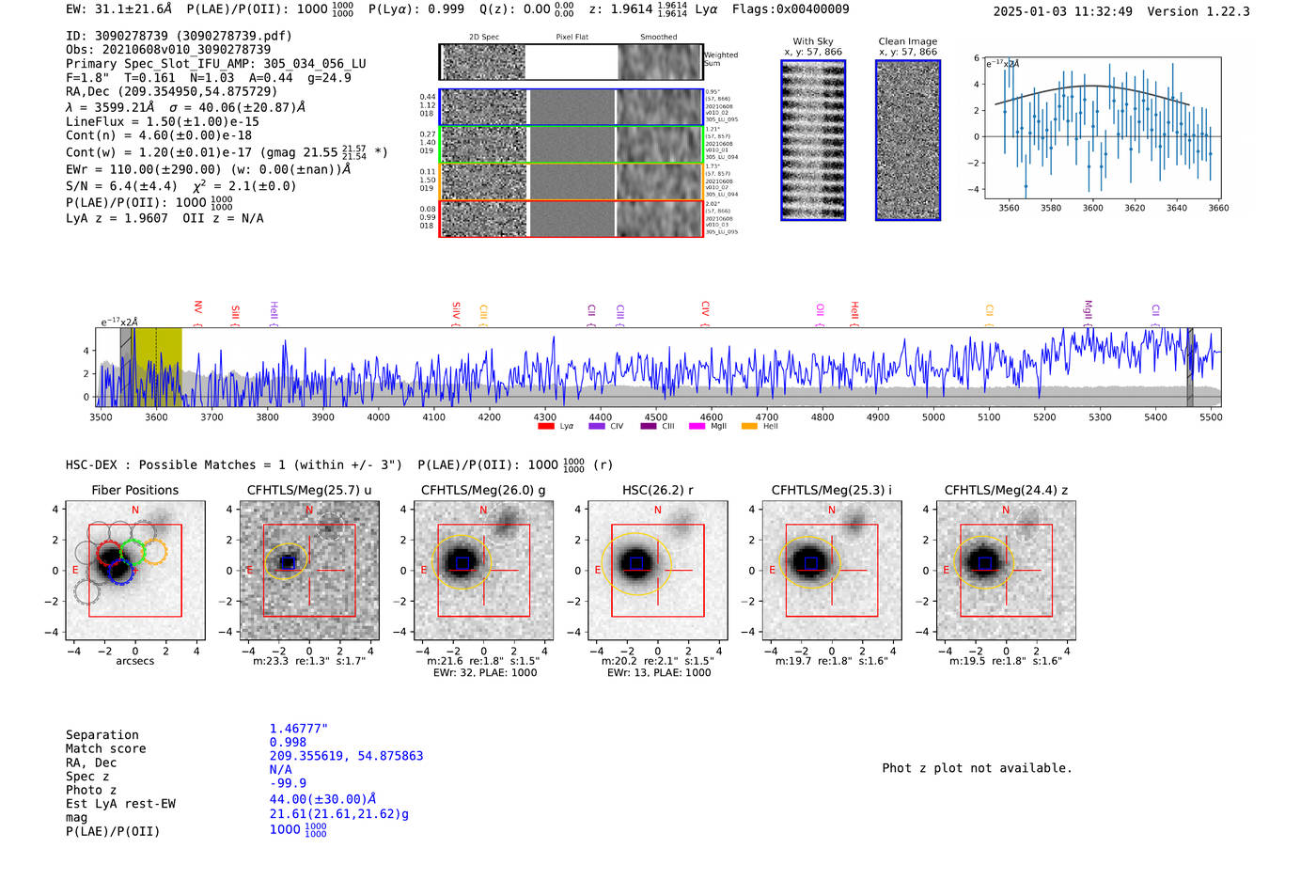
Task: Click the CFHTLS/Meg(25.3) i cutout image
Action: [832, 571]
